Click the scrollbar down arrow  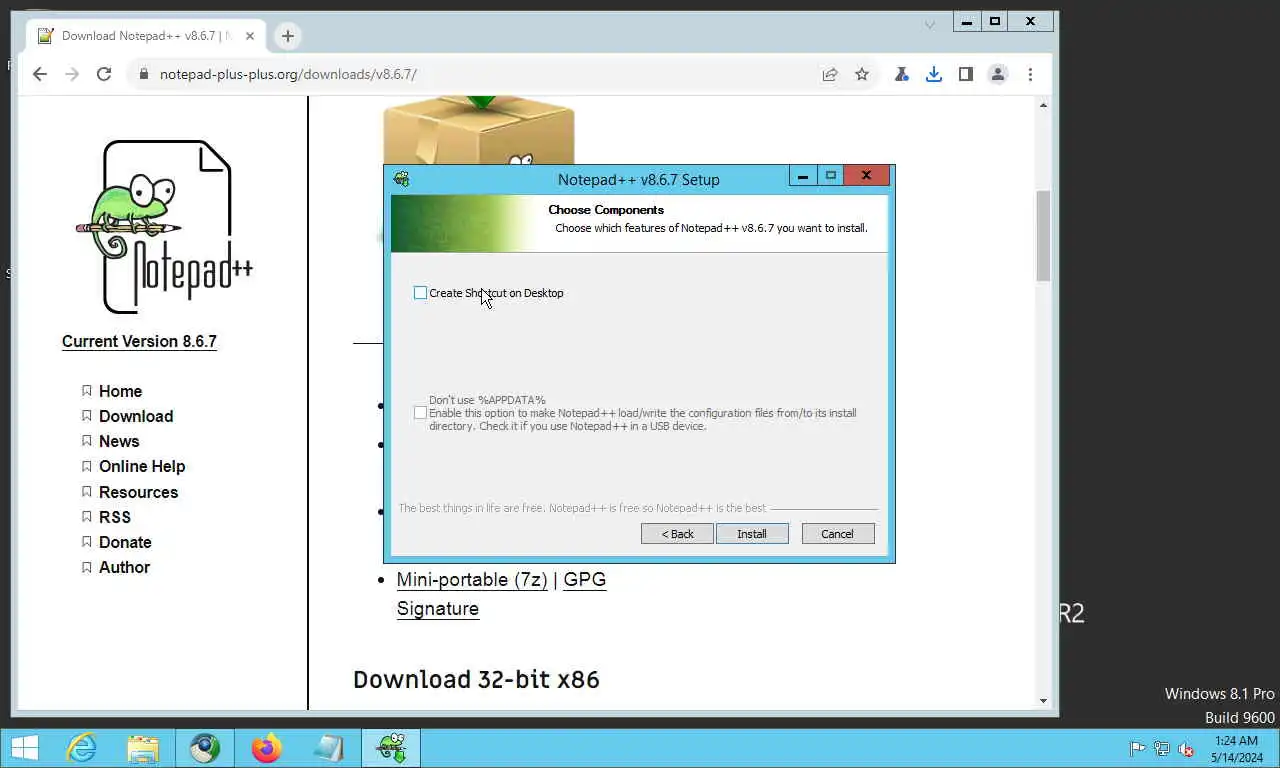[1043, 701]
